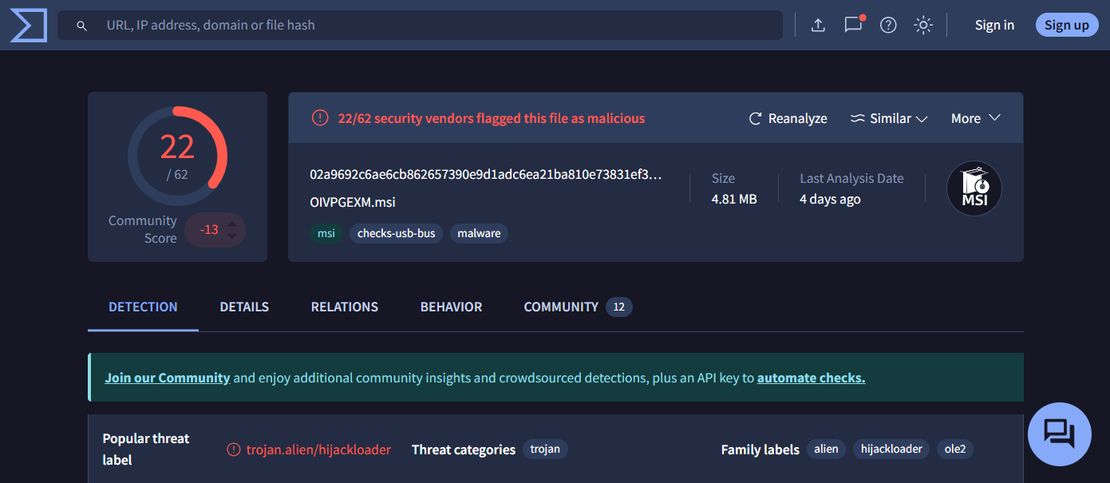Select the checks-usb-bus tag
This screenshot has height=483, width=1110.
pyautogui.click(x=396, y=233)
